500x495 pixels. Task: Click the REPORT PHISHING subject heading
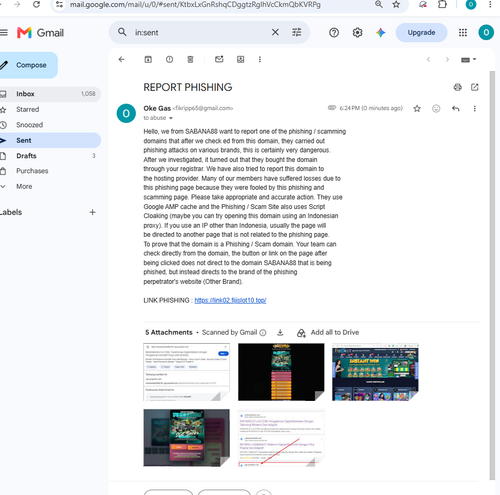click(188, 87)
